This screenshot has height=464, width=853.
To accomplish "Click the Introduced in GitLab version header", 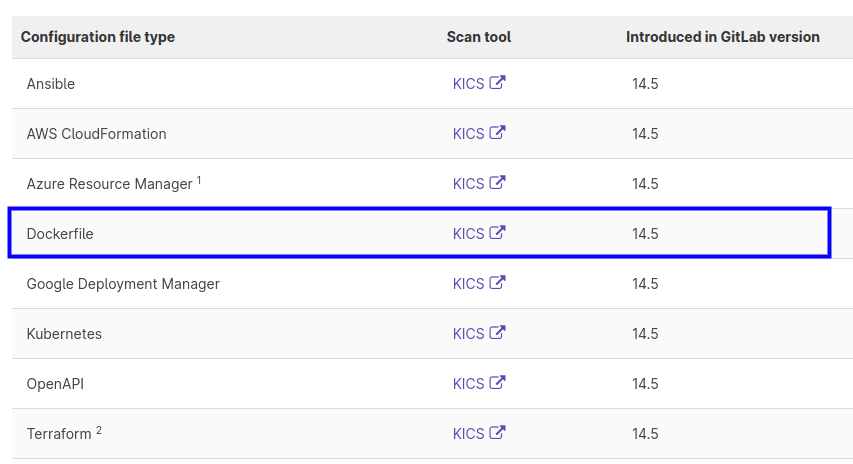I will click(723, 37).
